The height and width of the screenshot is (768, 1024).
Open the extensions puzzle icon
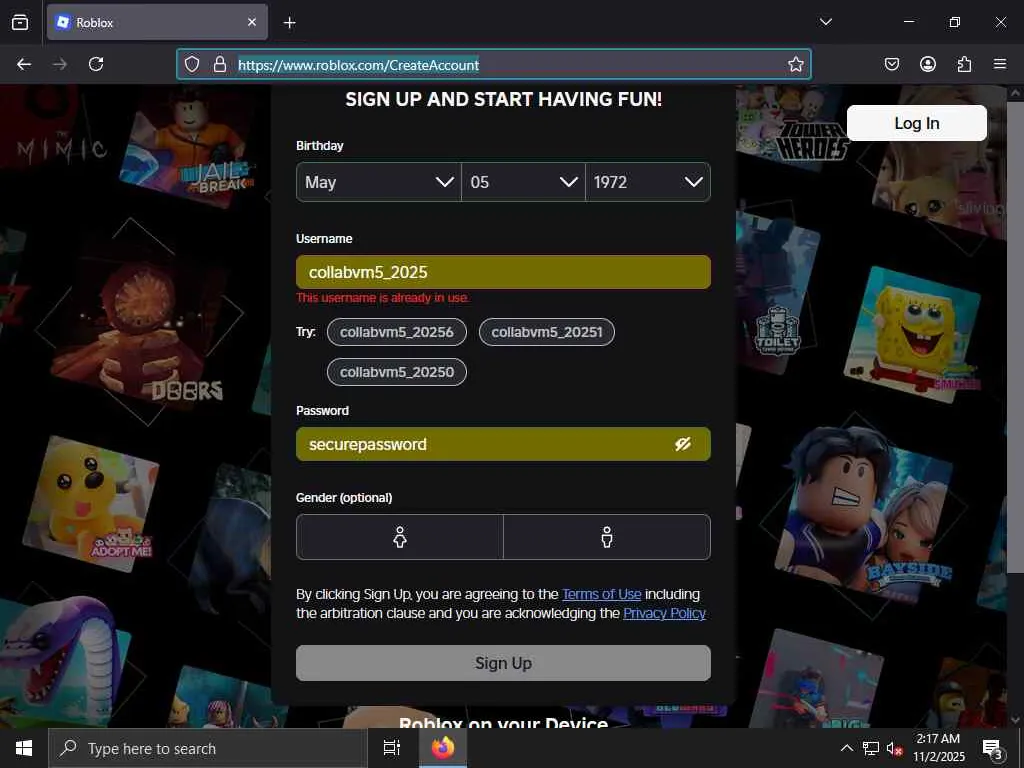tap(964, 64)
